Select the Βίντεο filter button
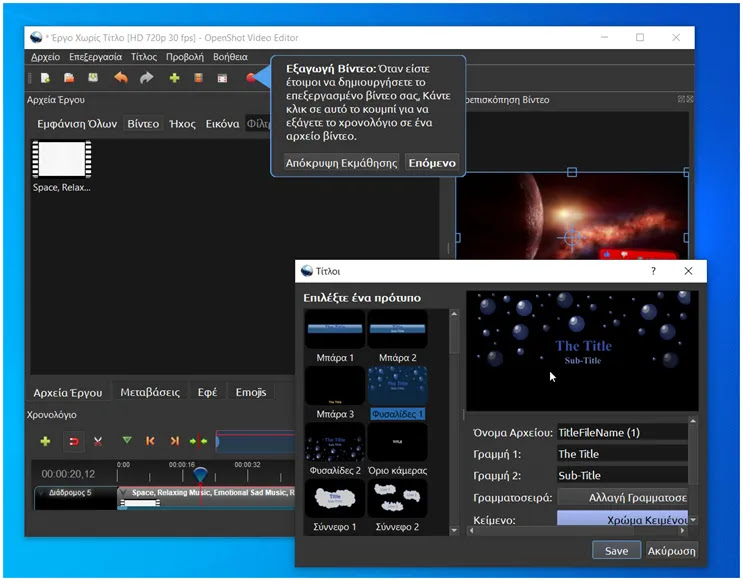743x581 pixels. point(143,124)
